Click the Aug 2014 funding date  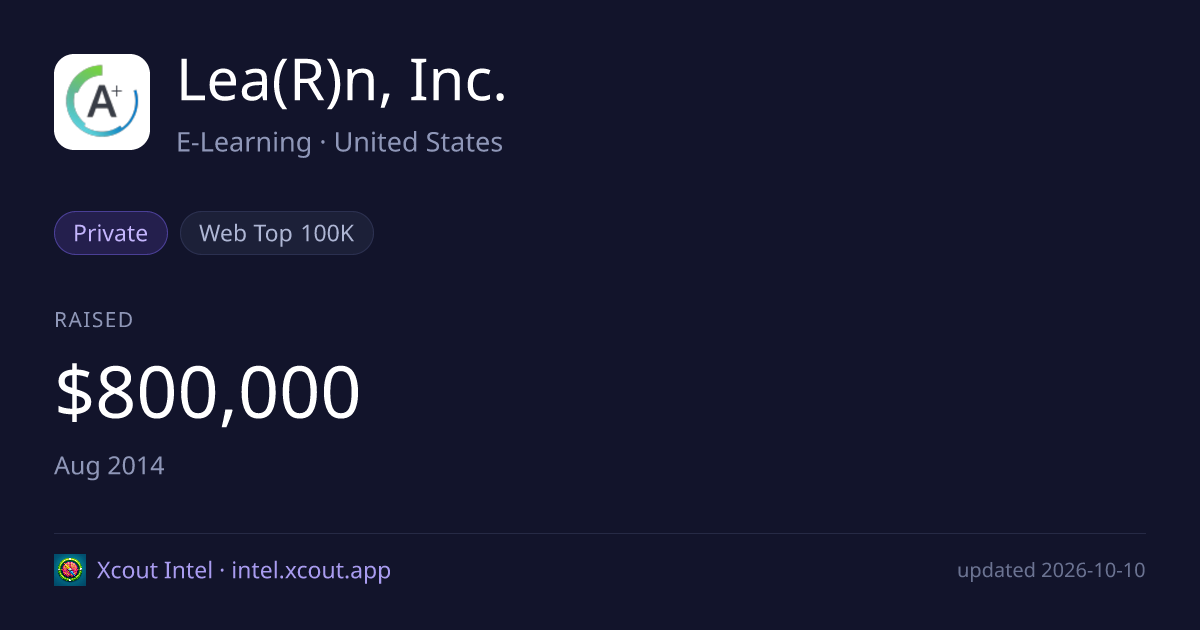tap(109, 466)
